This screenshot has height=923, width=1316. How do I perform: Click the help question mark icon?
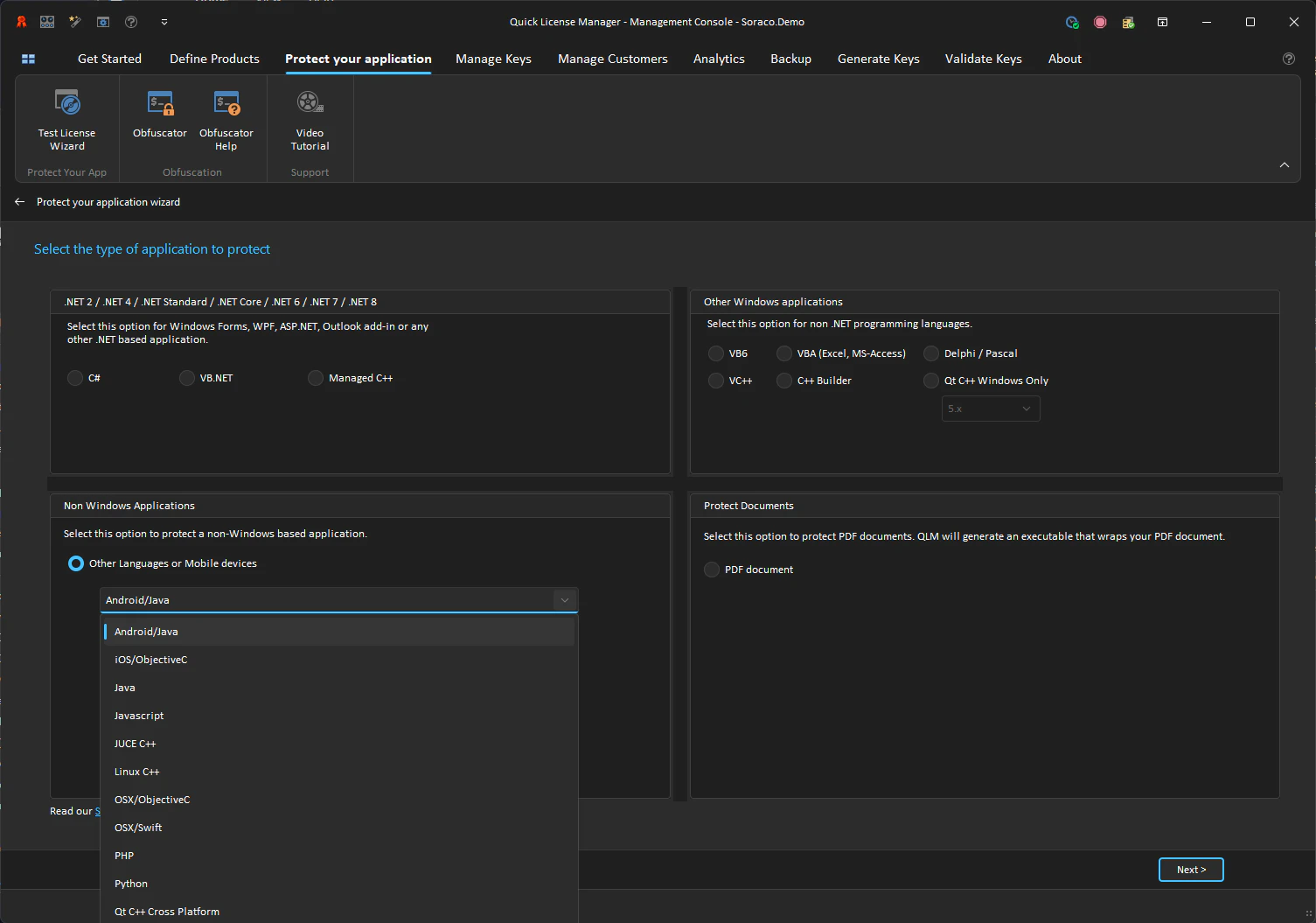click(x=130, y=22)
